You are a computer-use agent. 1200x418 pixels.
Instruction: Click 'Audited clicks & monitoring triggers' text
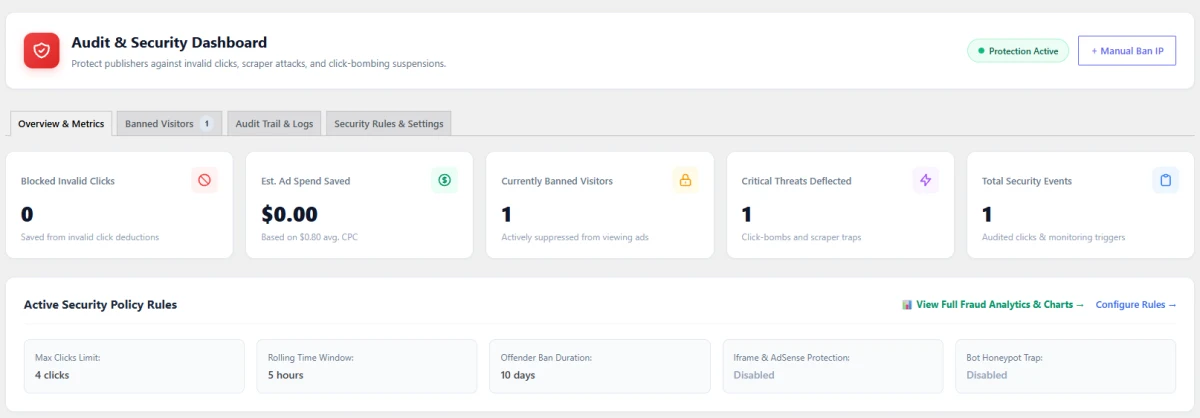pos(1053,237)
